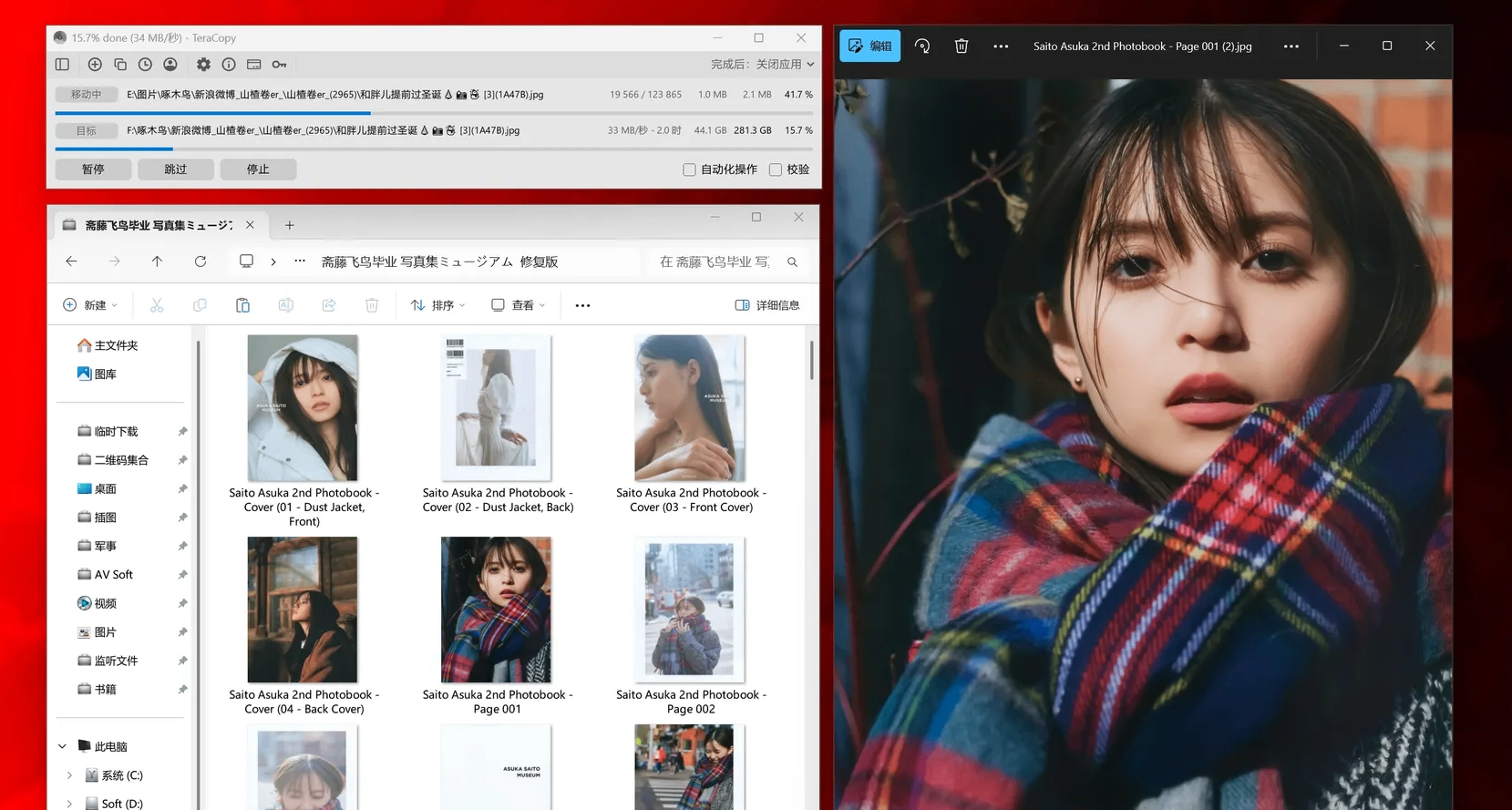Click the add files plus icon in TeraCopy

tap(95, 65)
